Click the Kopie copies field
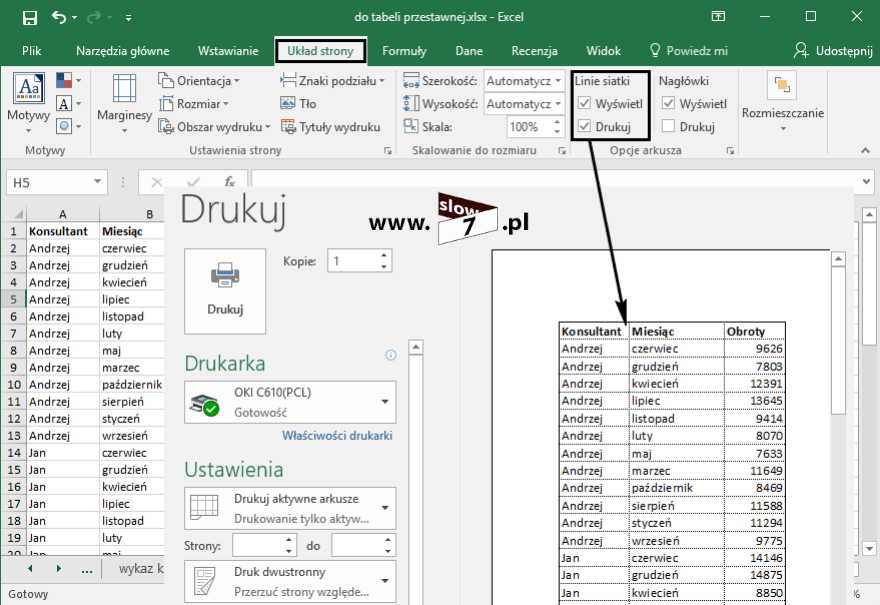Image resolution: width=880 pixels, height=605 pixels. pyautogui.click(x=354, y=261)
